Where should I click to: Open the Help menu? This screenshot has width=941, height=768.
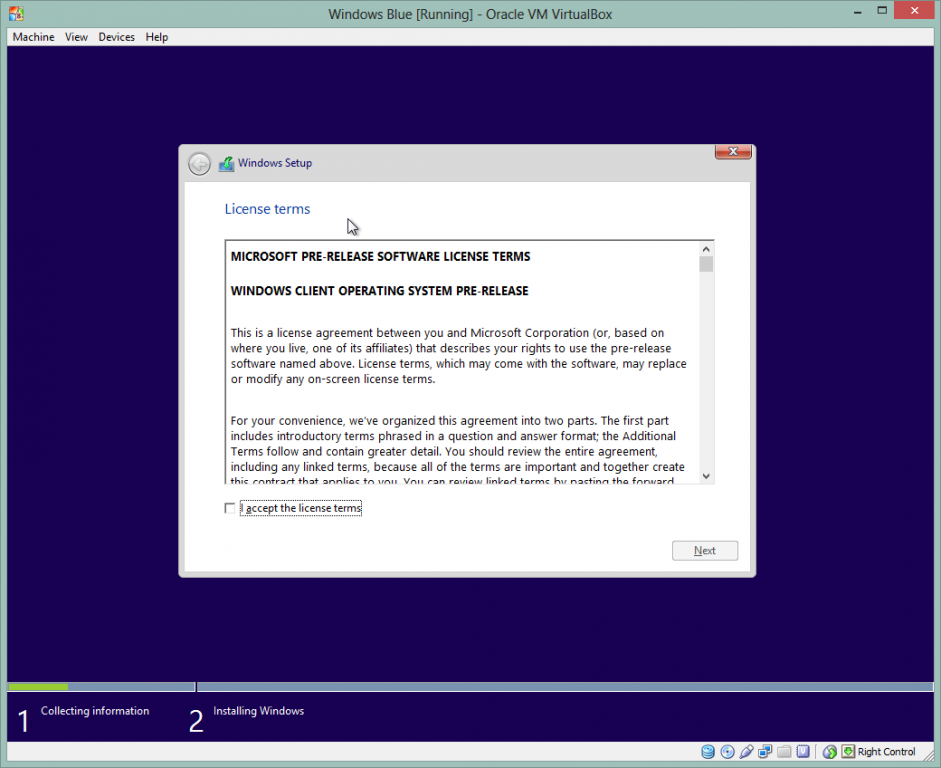pyautogui.click(x=157, y=37)
